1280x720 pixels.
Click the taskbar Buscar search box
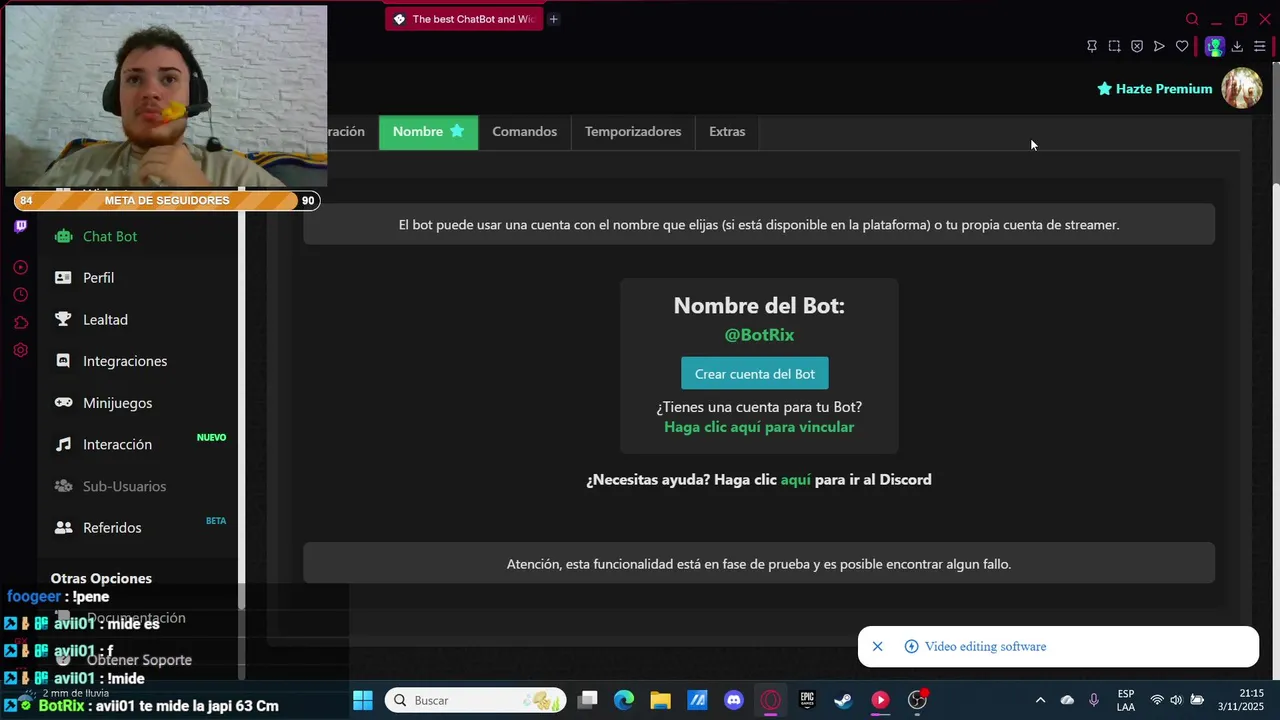[475, 700]
